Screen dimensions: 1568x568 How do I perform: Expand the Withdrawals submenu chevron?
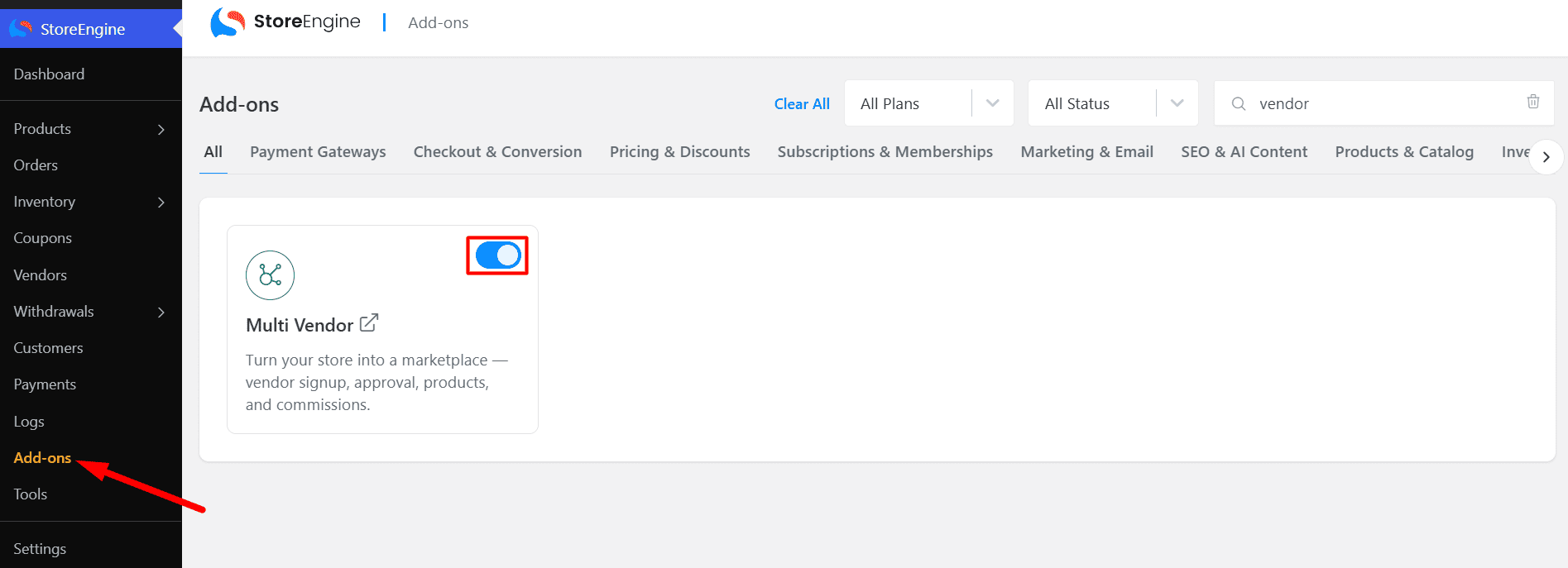point(161,312)
